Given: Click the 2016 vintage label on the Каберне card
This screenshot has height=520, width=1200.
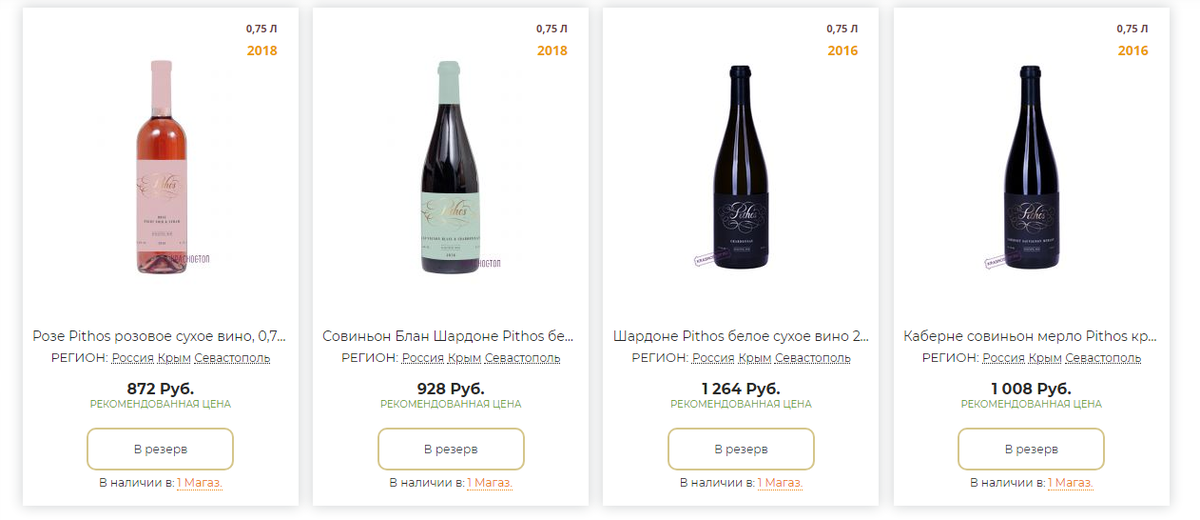Looking at the screenshot, I should [x=1133, y=51].
